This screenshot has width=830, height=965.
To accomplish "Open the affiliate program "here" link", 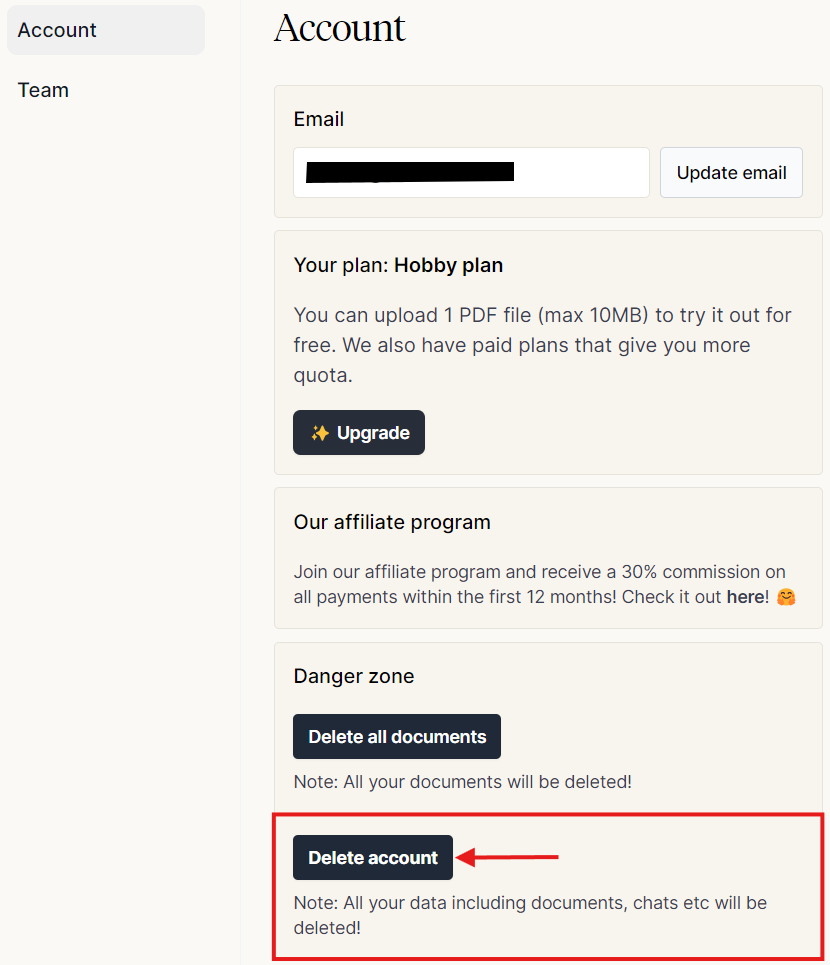I will [745, 597].
